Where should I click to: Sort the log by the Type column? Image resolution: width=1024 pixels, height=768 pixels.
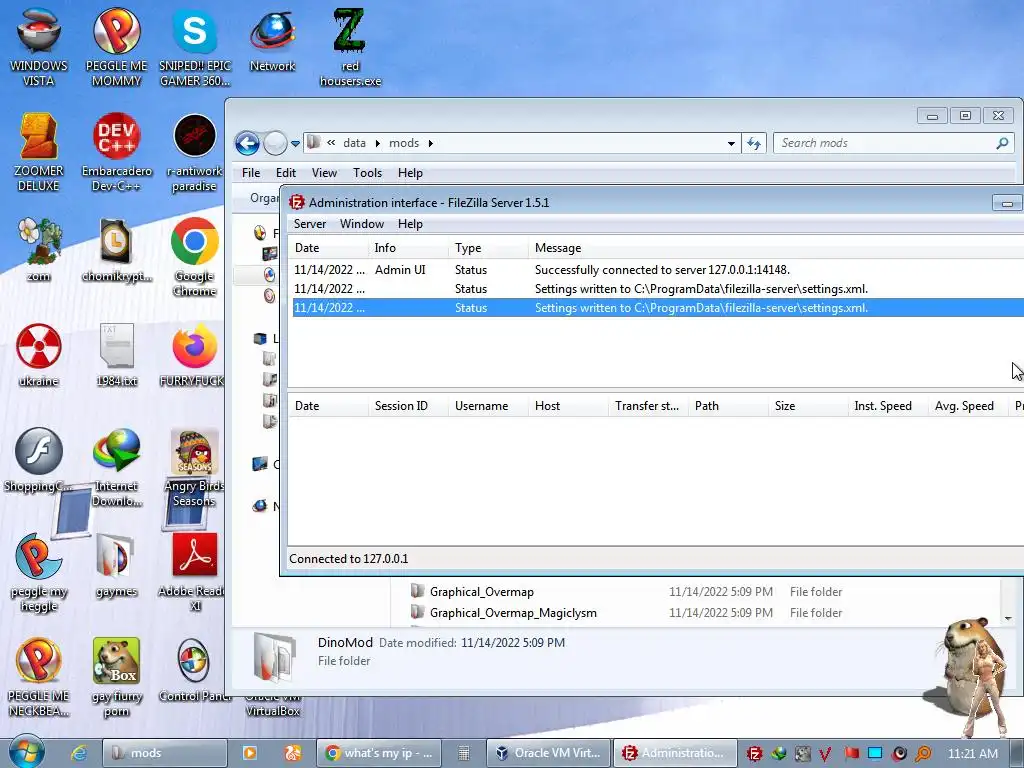click(488, 248)
